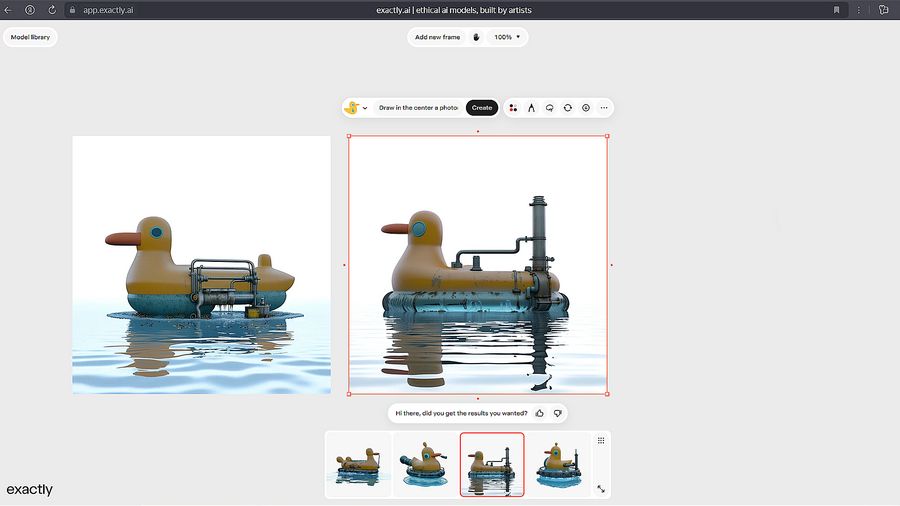Open the 100% zoom level dropdown

coord(508,37)
